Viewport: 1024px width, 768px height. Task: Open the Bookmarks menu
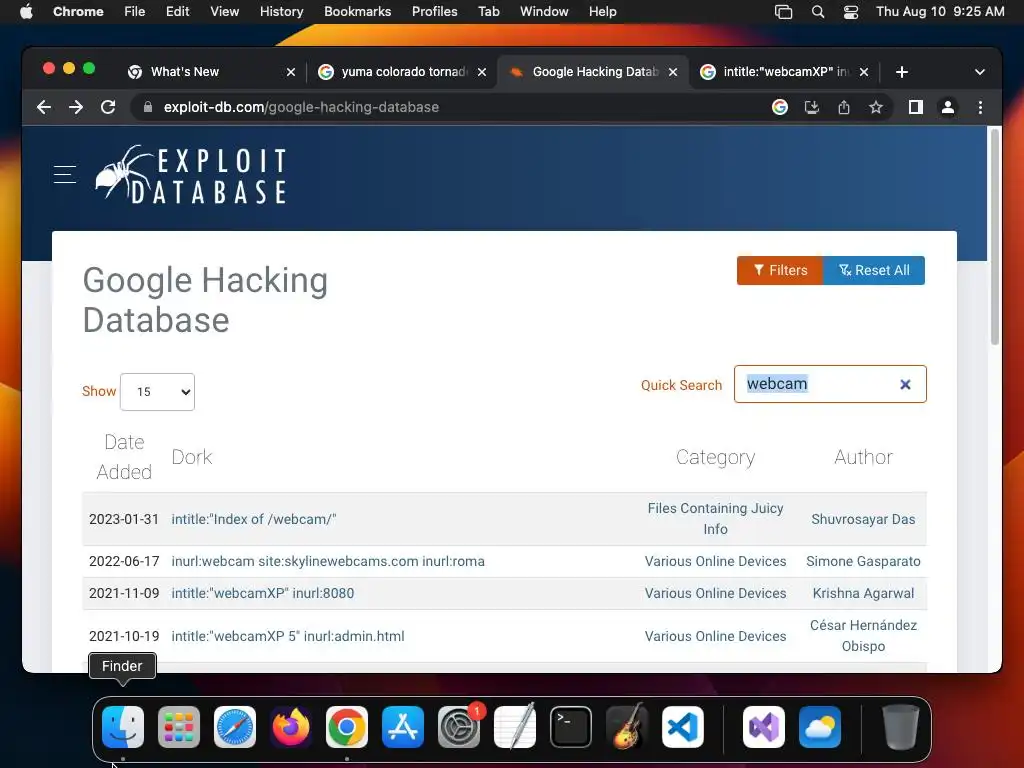[x=357, y=12]
